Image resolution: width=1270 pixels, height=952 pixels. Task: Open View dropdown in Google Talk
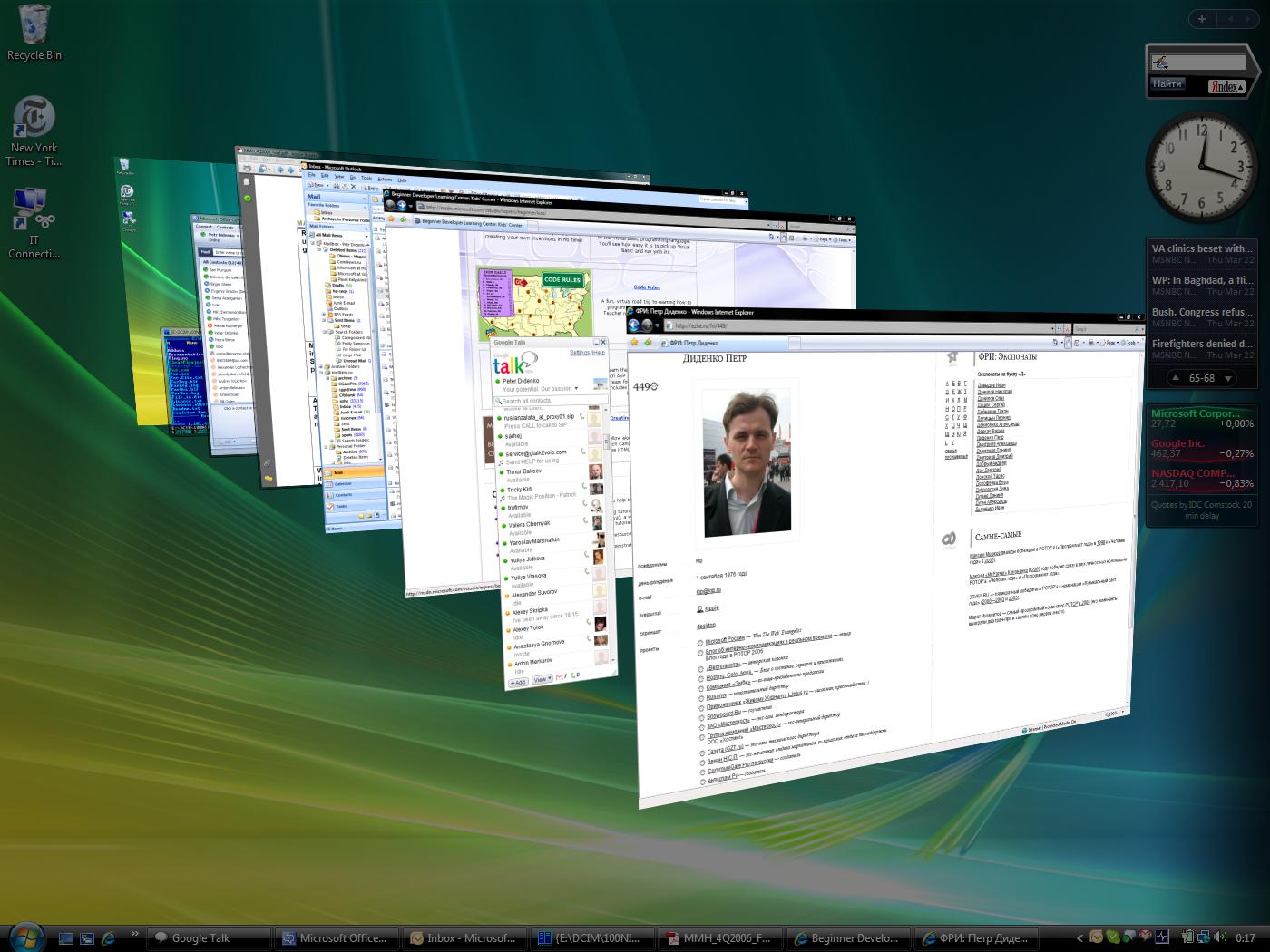point(542,679)
